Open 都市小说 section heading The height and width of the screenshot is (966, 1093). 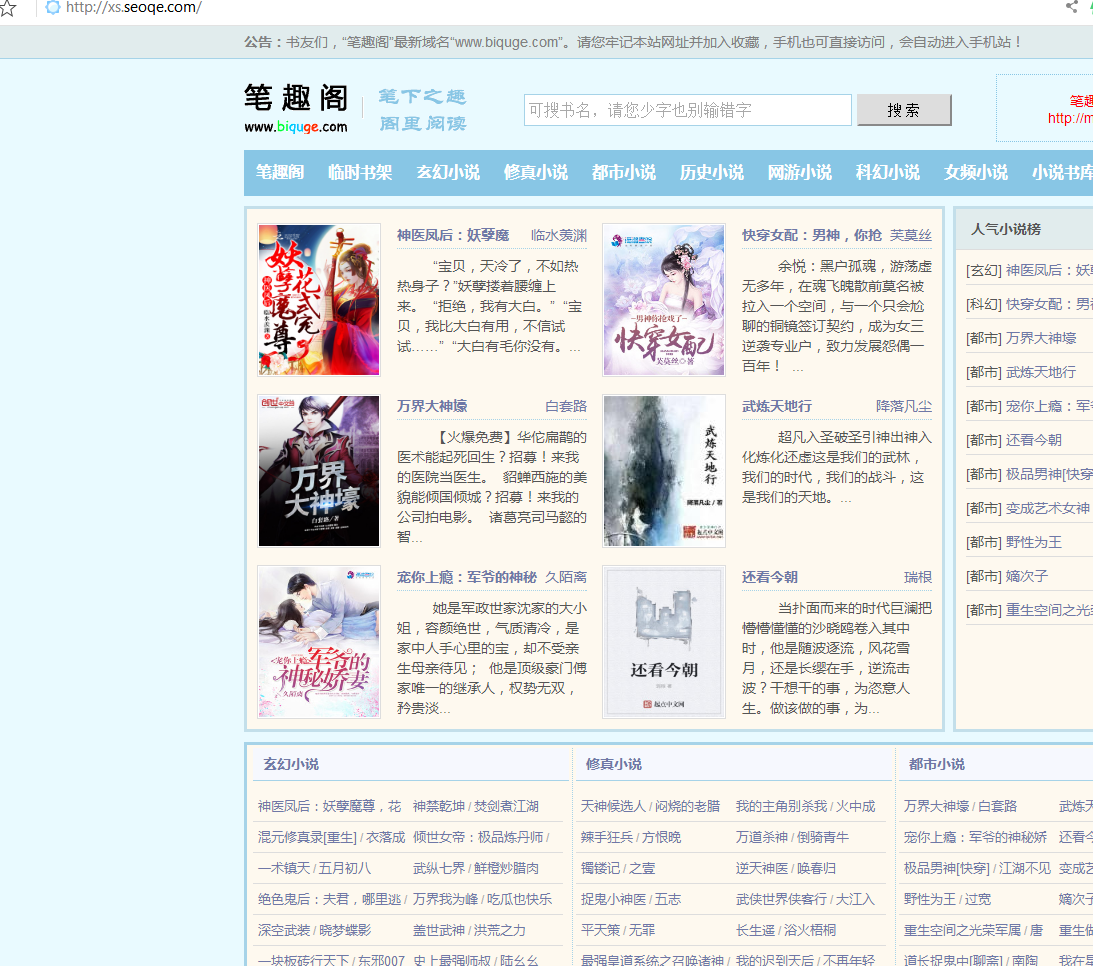click(x=936, y=764)
